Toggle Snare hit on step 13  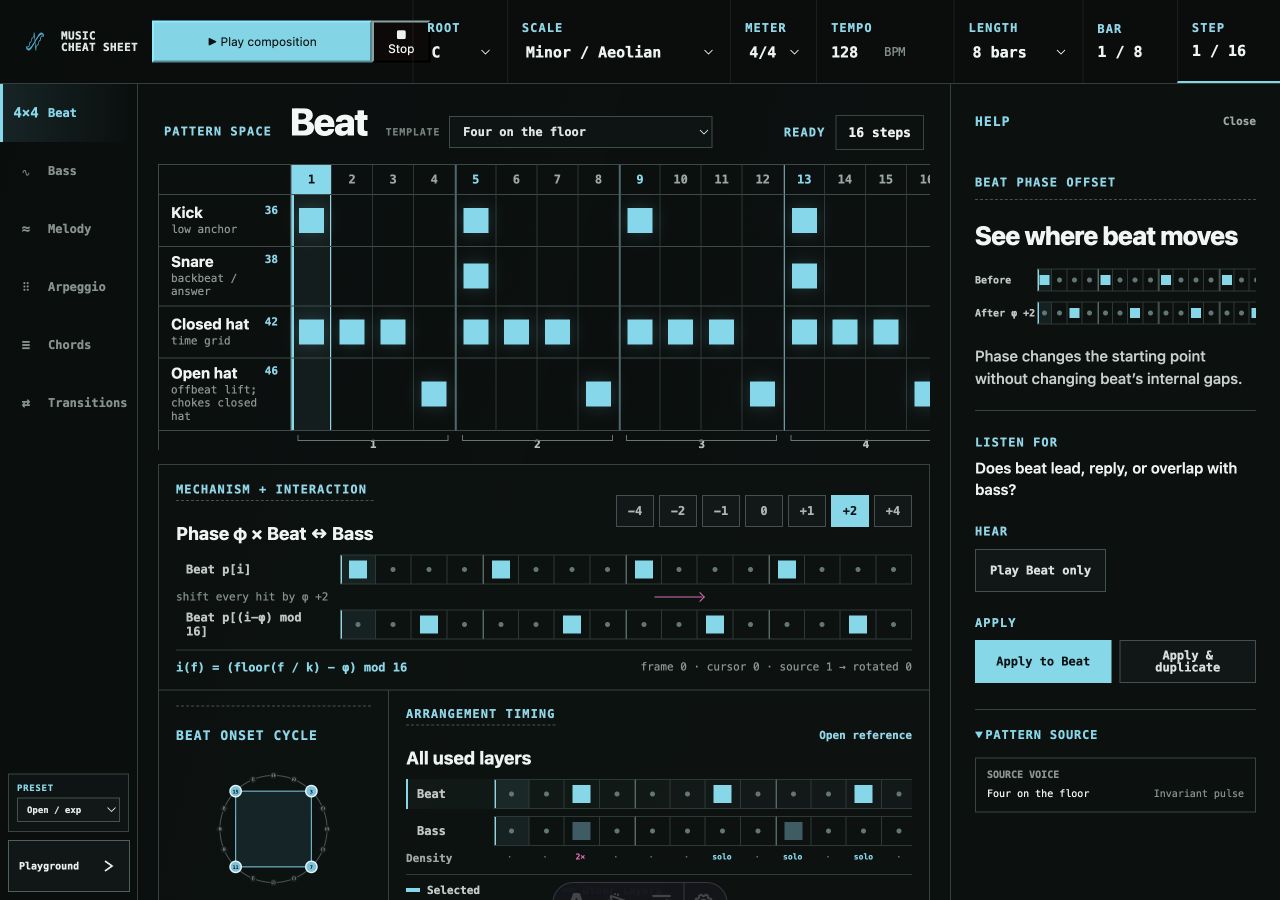click(x=804, y=276)
